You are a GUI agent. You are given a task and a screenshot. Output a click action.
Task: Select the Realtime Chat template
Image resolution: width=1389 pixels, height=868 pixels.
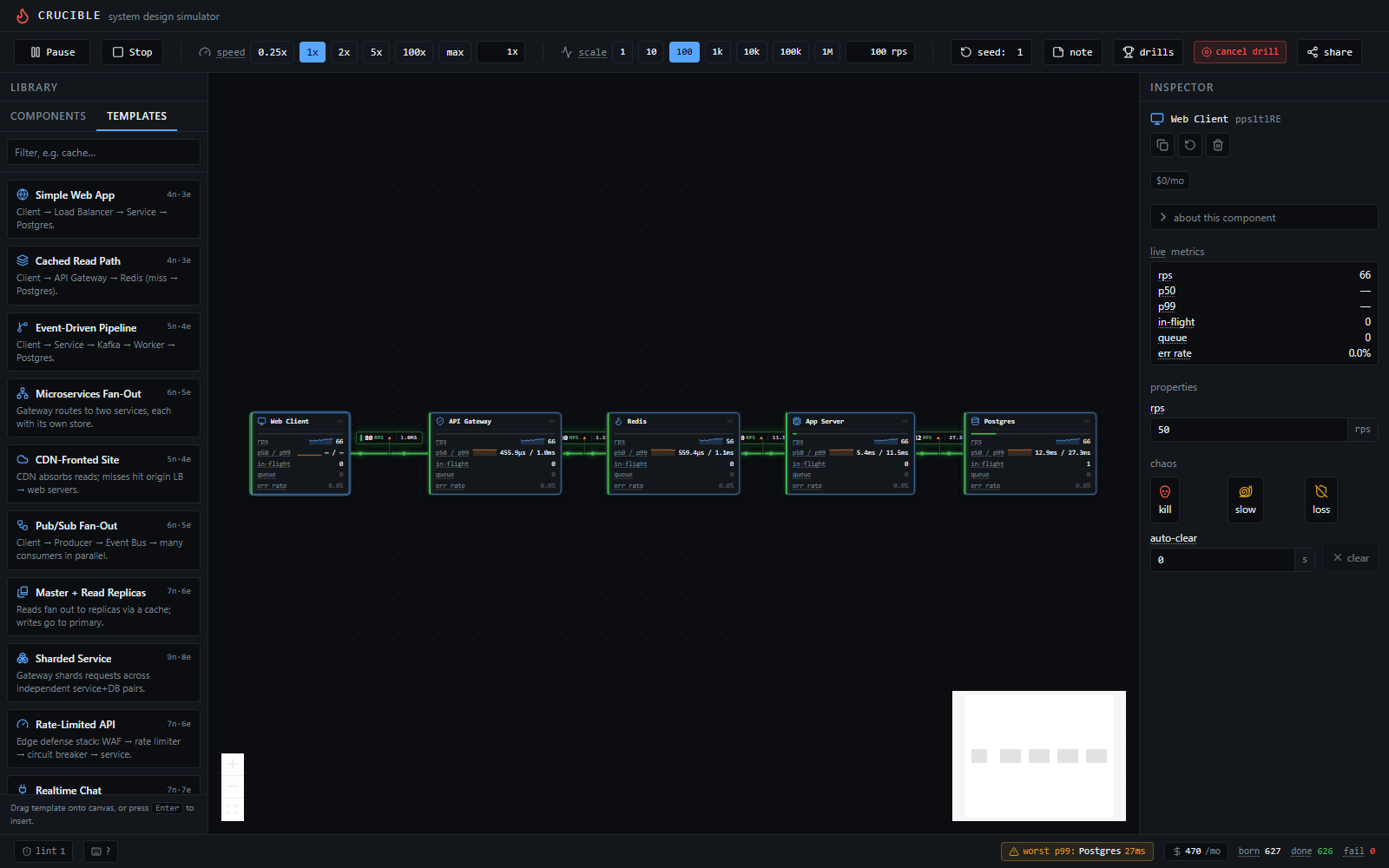(103, 786)
